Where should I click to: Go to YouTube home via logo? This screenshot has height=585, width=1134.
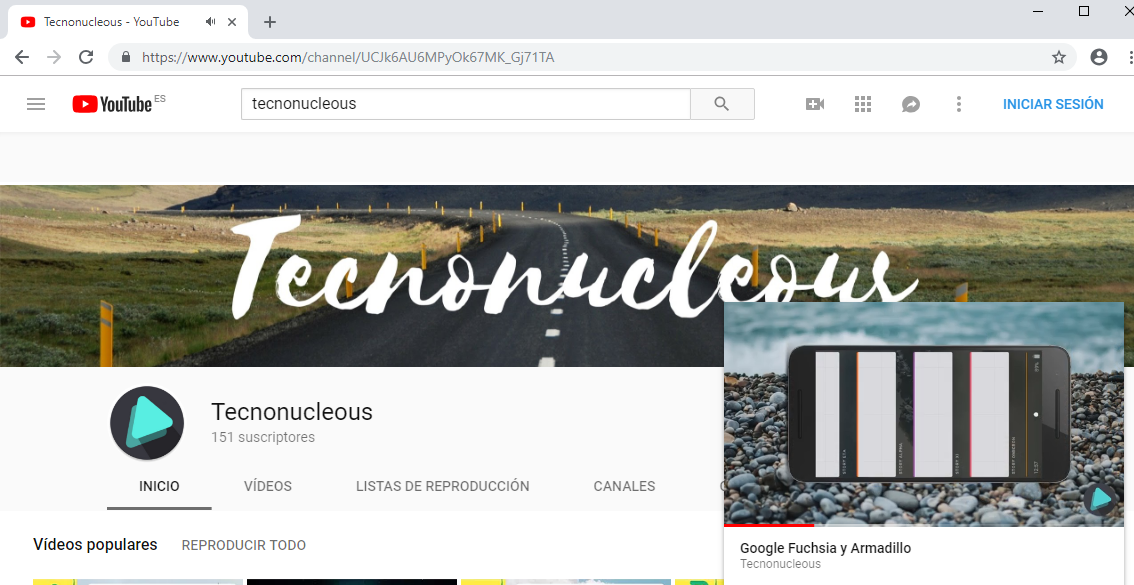point(112,104)
